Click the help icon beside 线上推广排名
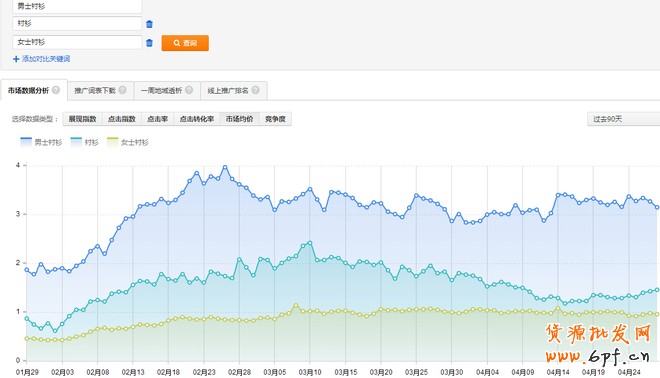 [x=255, y=90]
